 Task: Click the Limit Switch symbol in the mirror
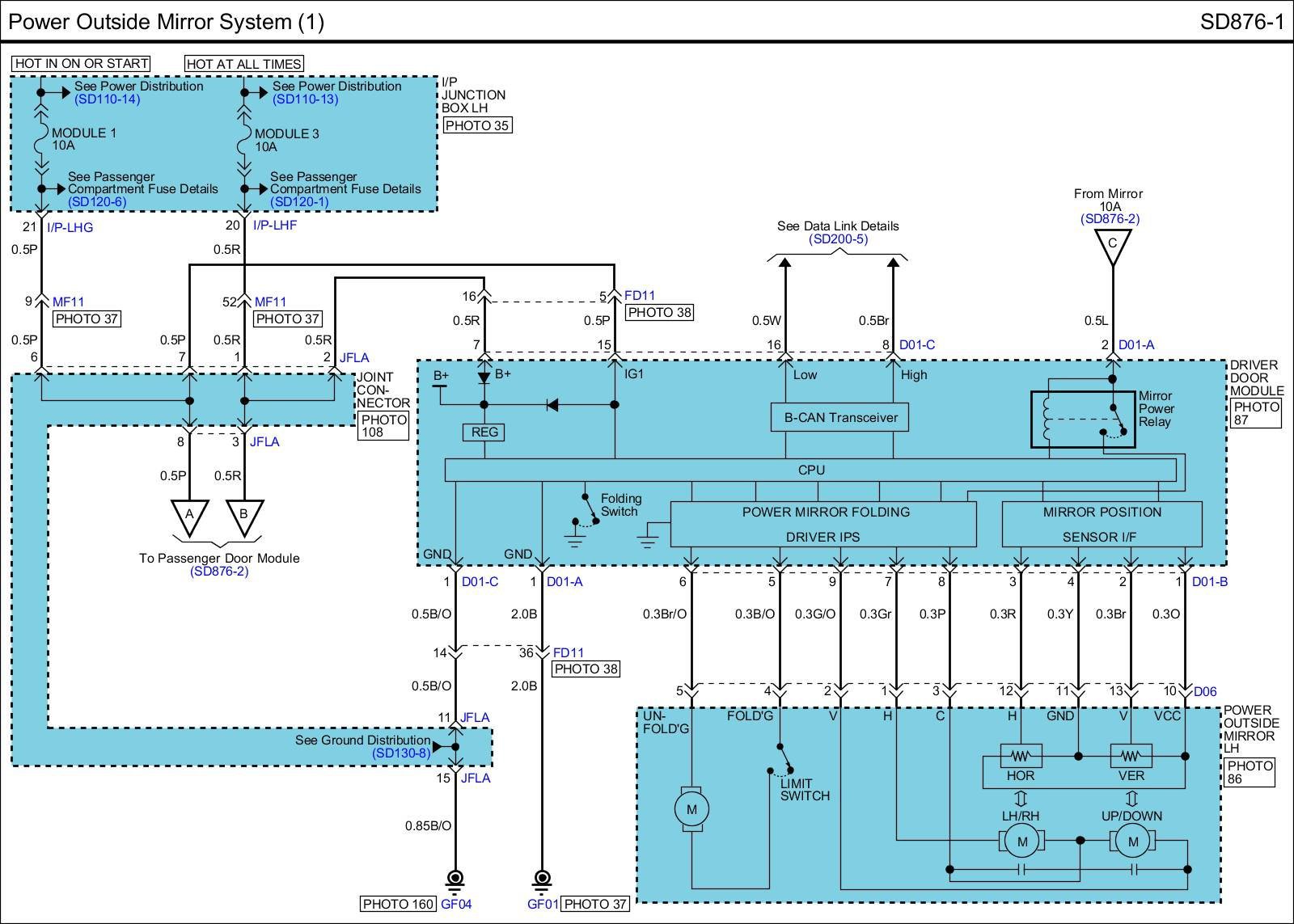(782, 762)
